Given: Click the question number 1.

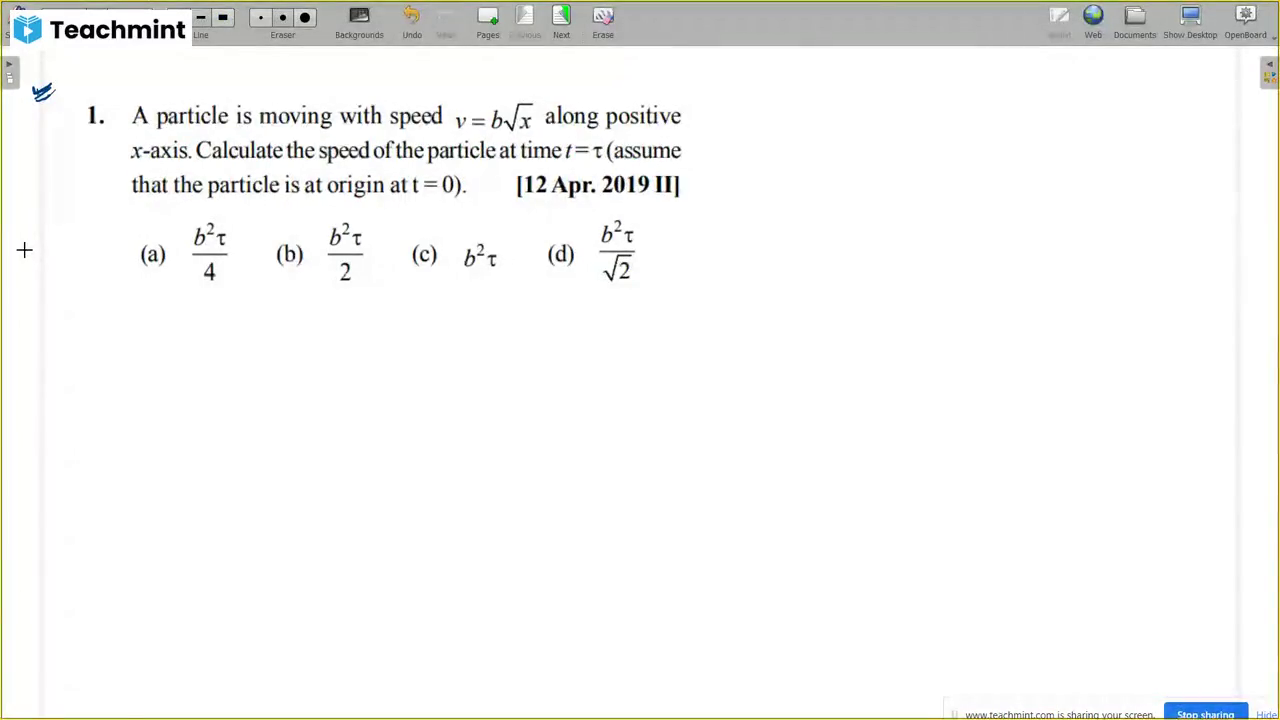Looking at the screenshot, I should pyautogui.click(x=95, y=116).
